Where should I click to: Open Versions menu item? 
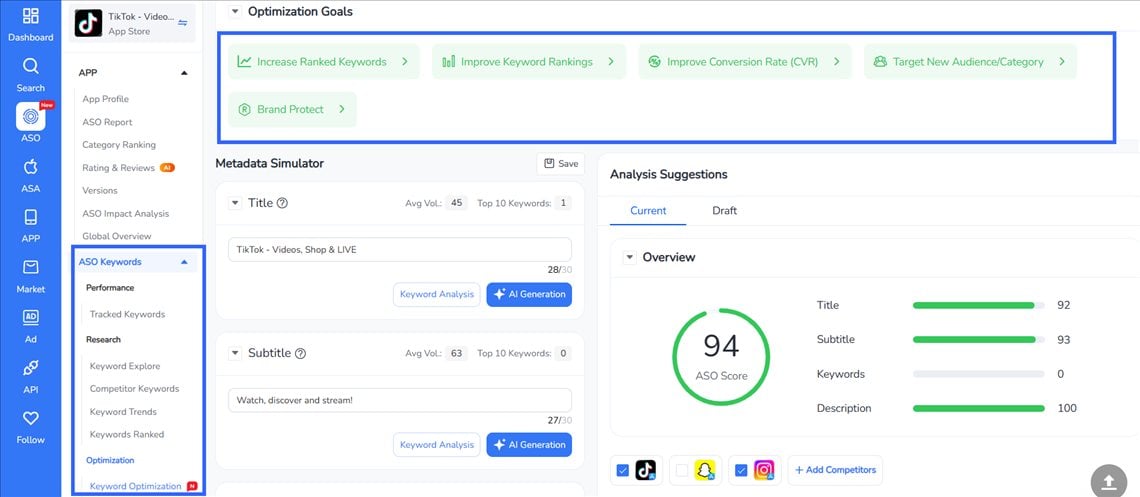coord(100,190)
